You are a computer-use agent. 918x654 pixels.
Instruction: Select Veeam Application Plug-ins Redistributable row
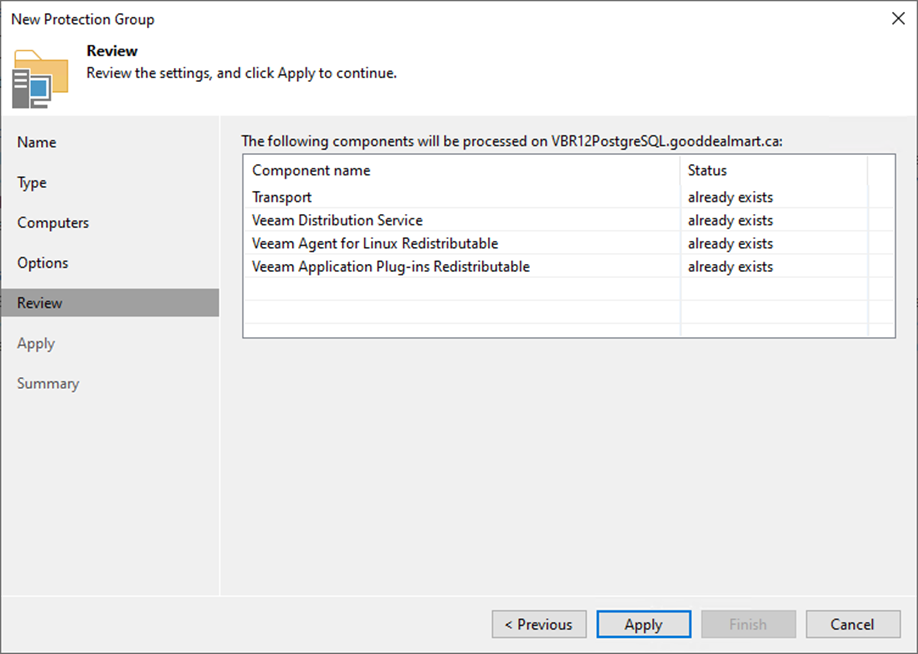tap(568, 266)
